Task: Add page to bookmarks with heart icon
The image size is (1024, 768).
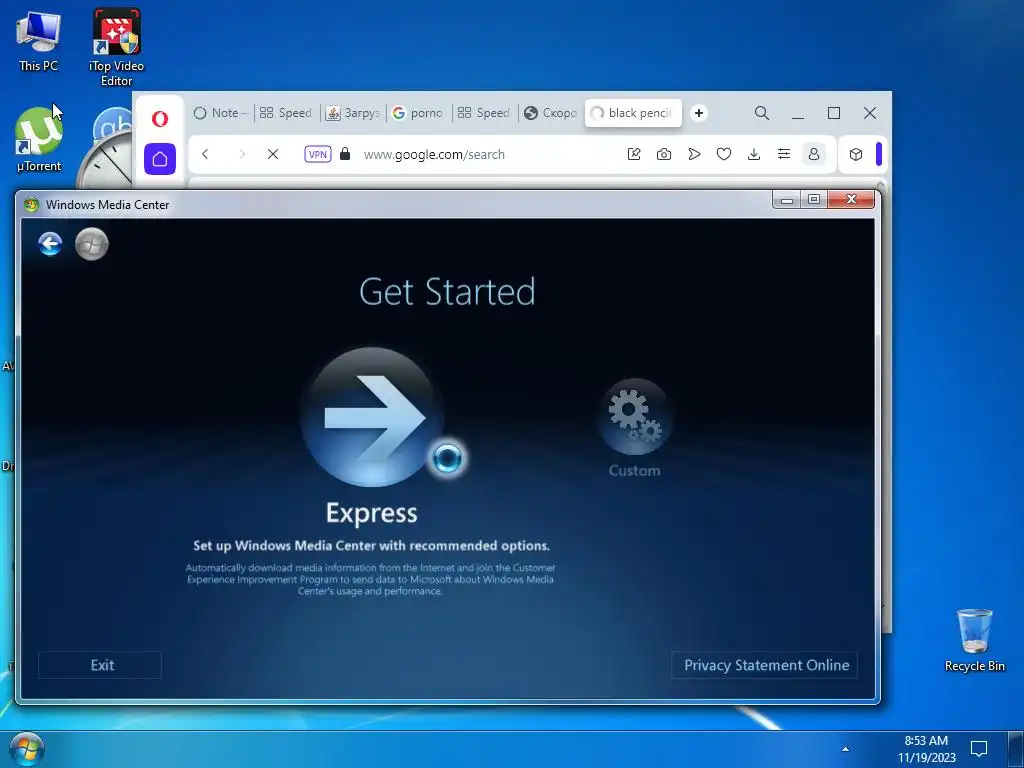Action: (724, 154)
